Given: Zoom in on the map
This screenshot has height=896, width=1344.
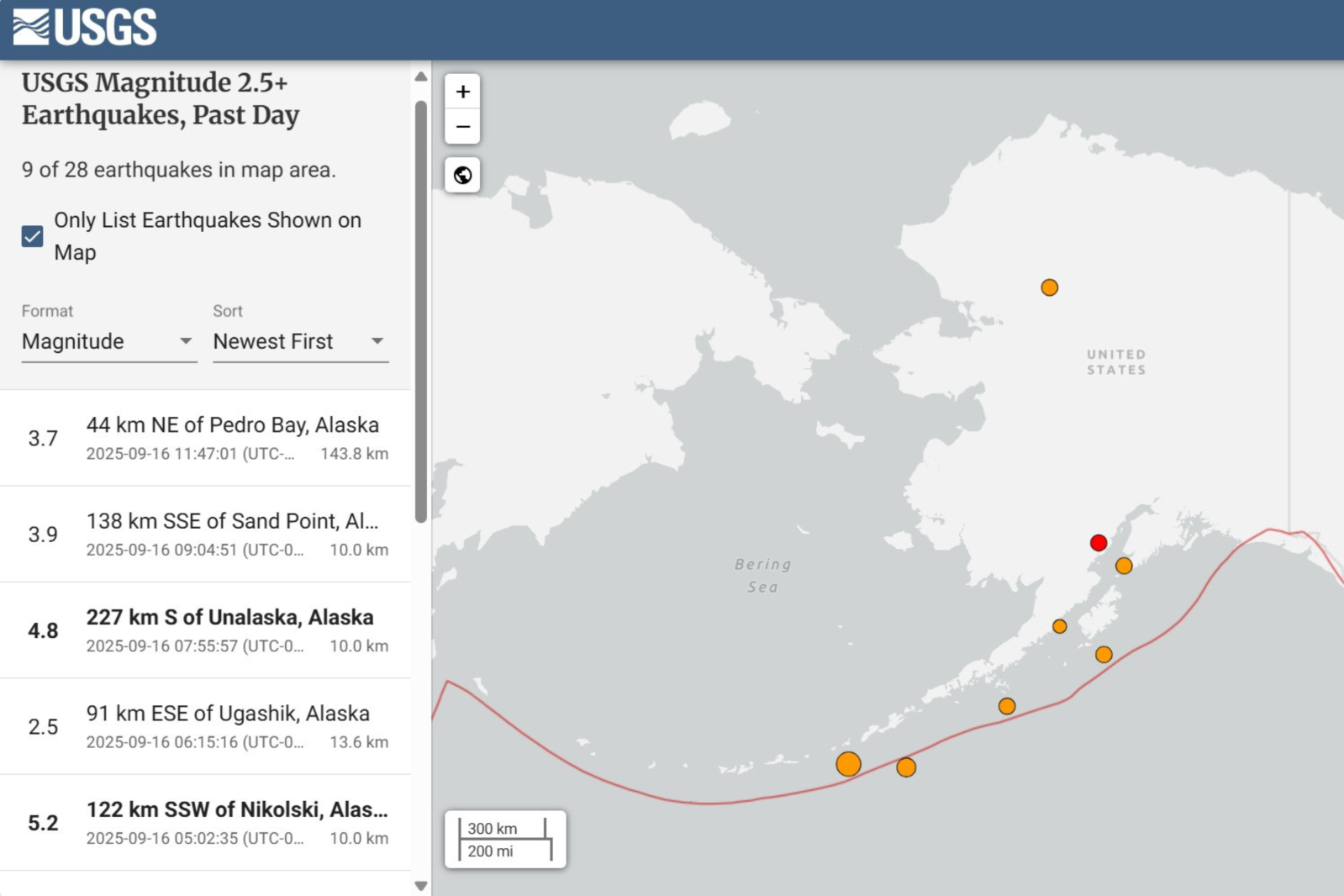Looking at the screenshot, I should 462,92.
